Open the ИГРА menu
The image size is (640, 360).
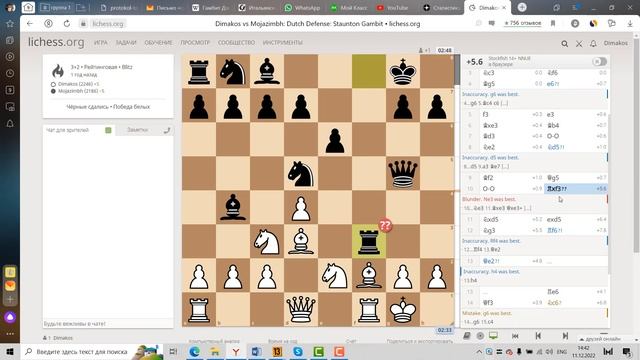coord(100,42)
